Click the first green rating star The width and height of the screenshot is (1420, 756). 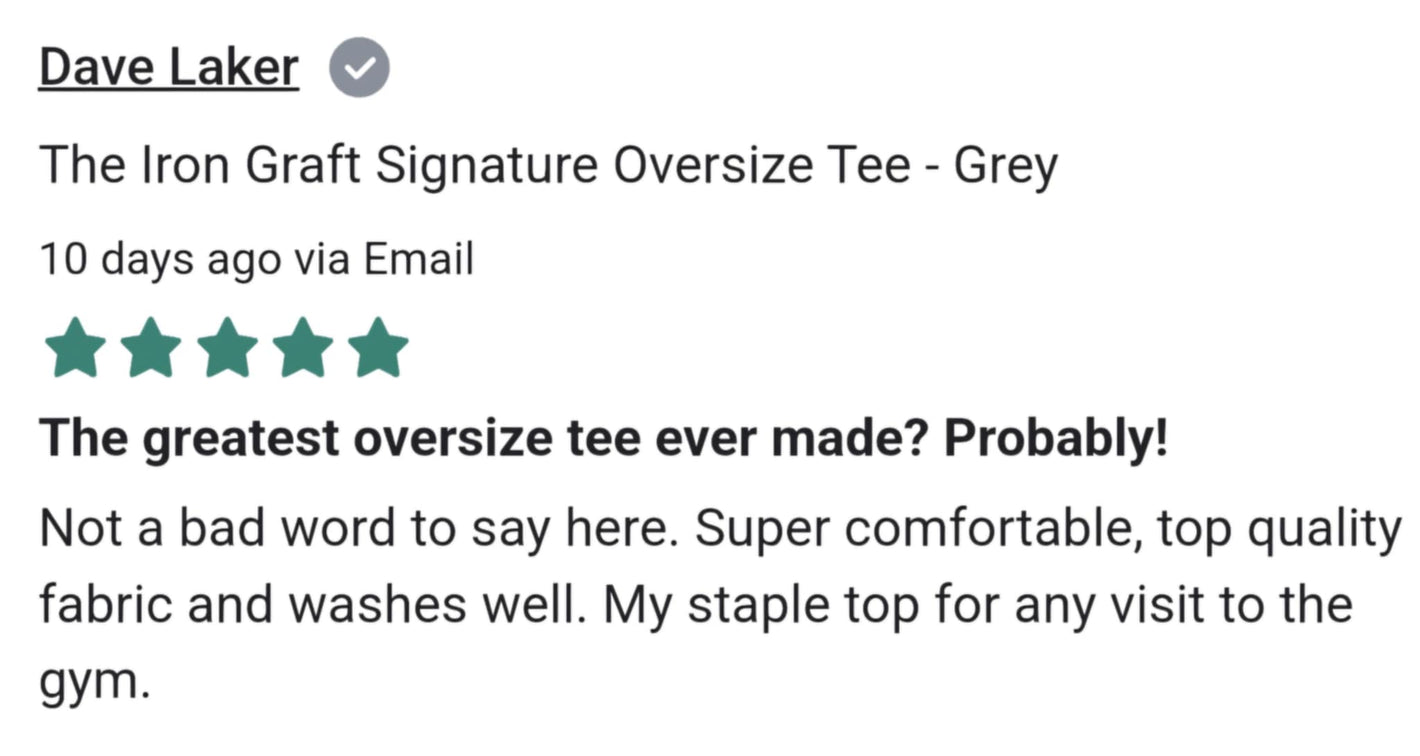(x=75, y=347)
